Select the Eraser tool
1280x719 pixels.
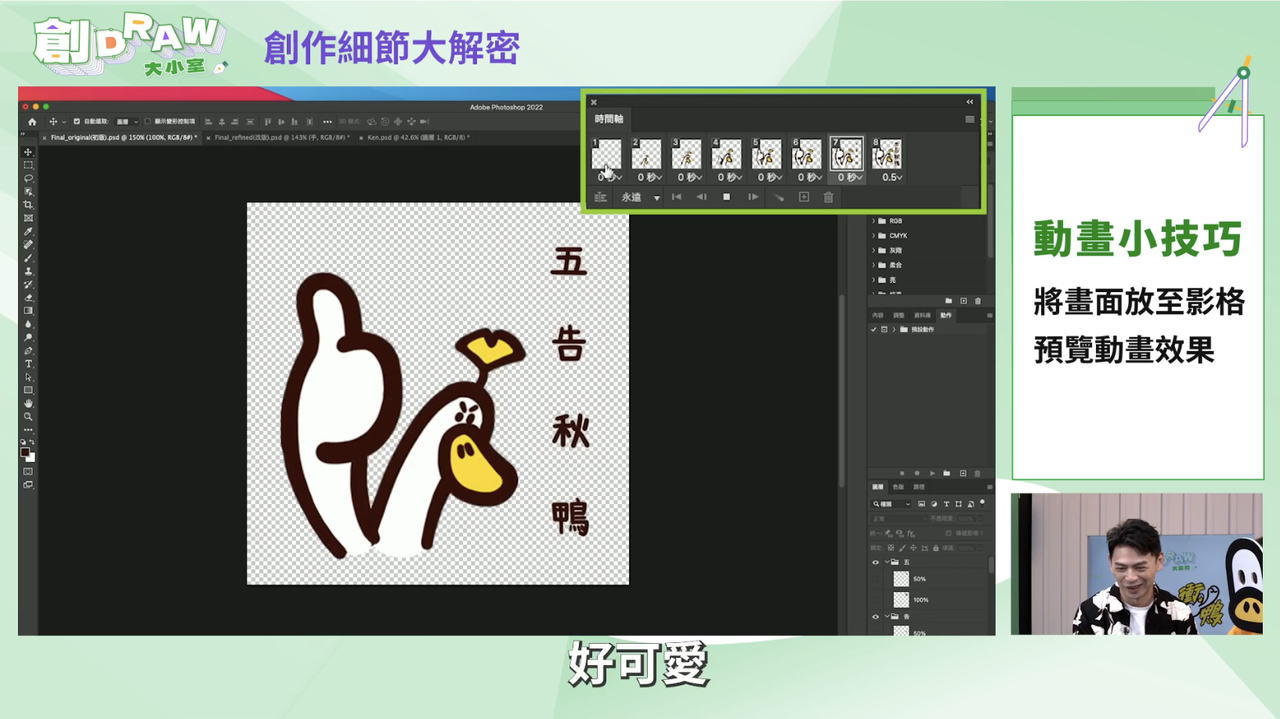(28, 297)
